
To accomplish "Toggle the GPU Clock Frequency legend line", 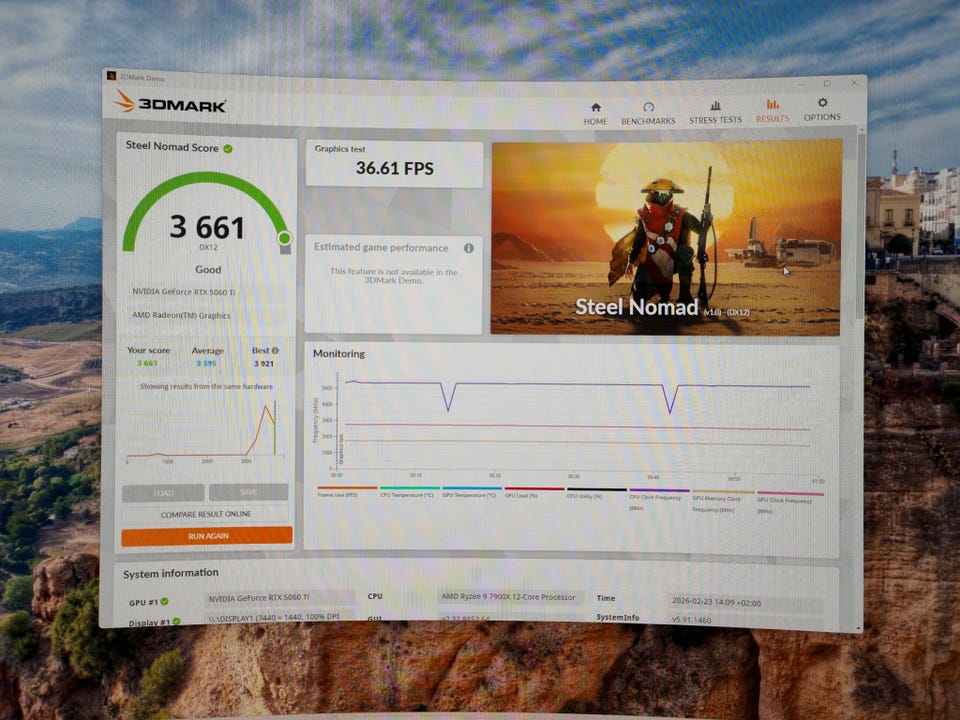I will click(790, 502).
